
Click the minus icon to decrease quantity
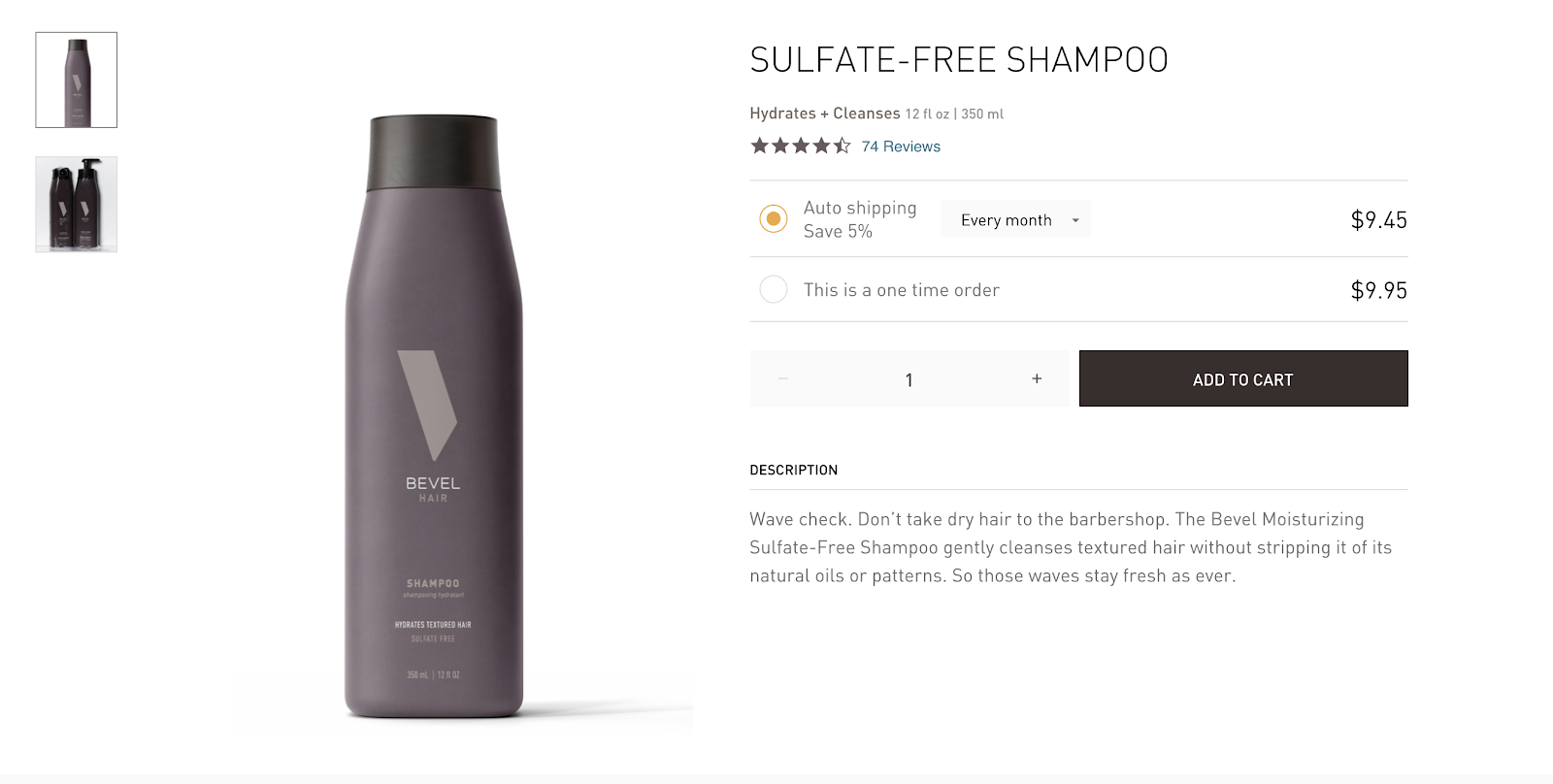point(782,378)
